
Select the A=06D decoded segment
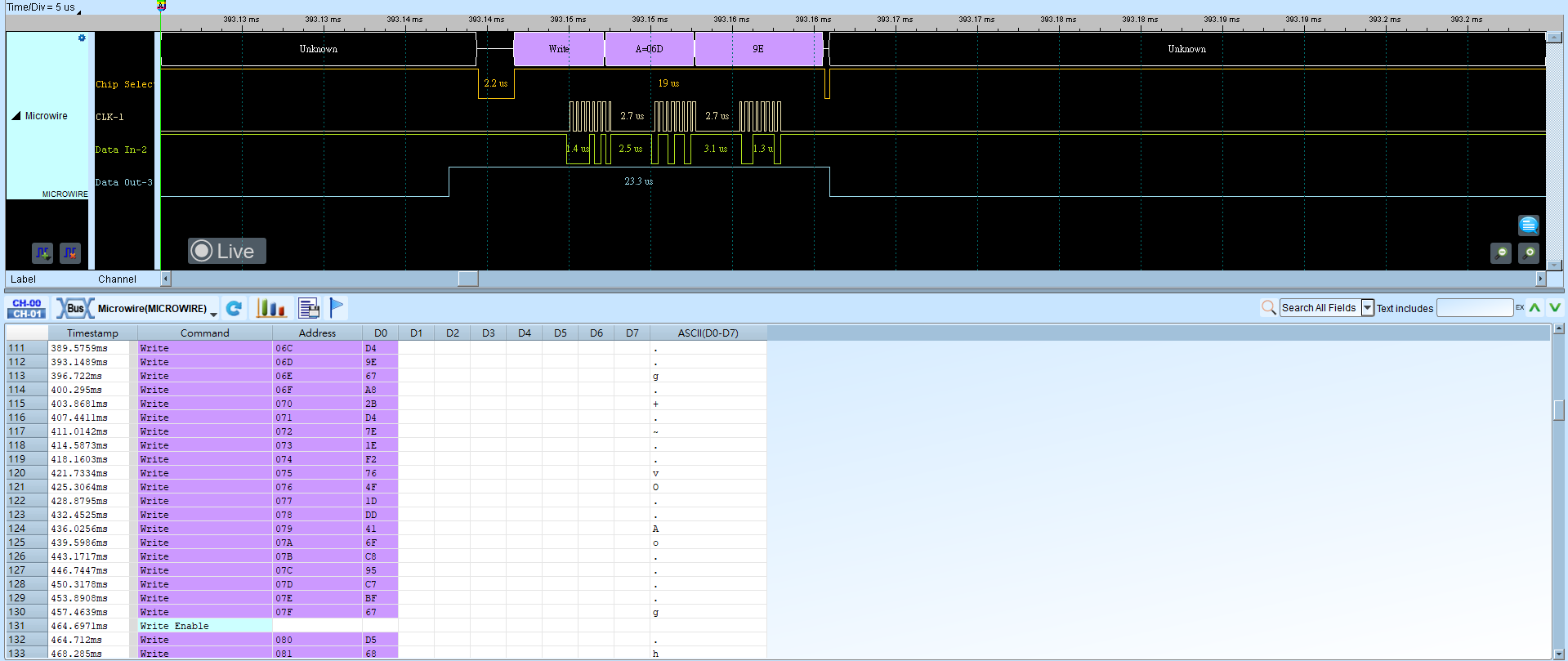650,49
